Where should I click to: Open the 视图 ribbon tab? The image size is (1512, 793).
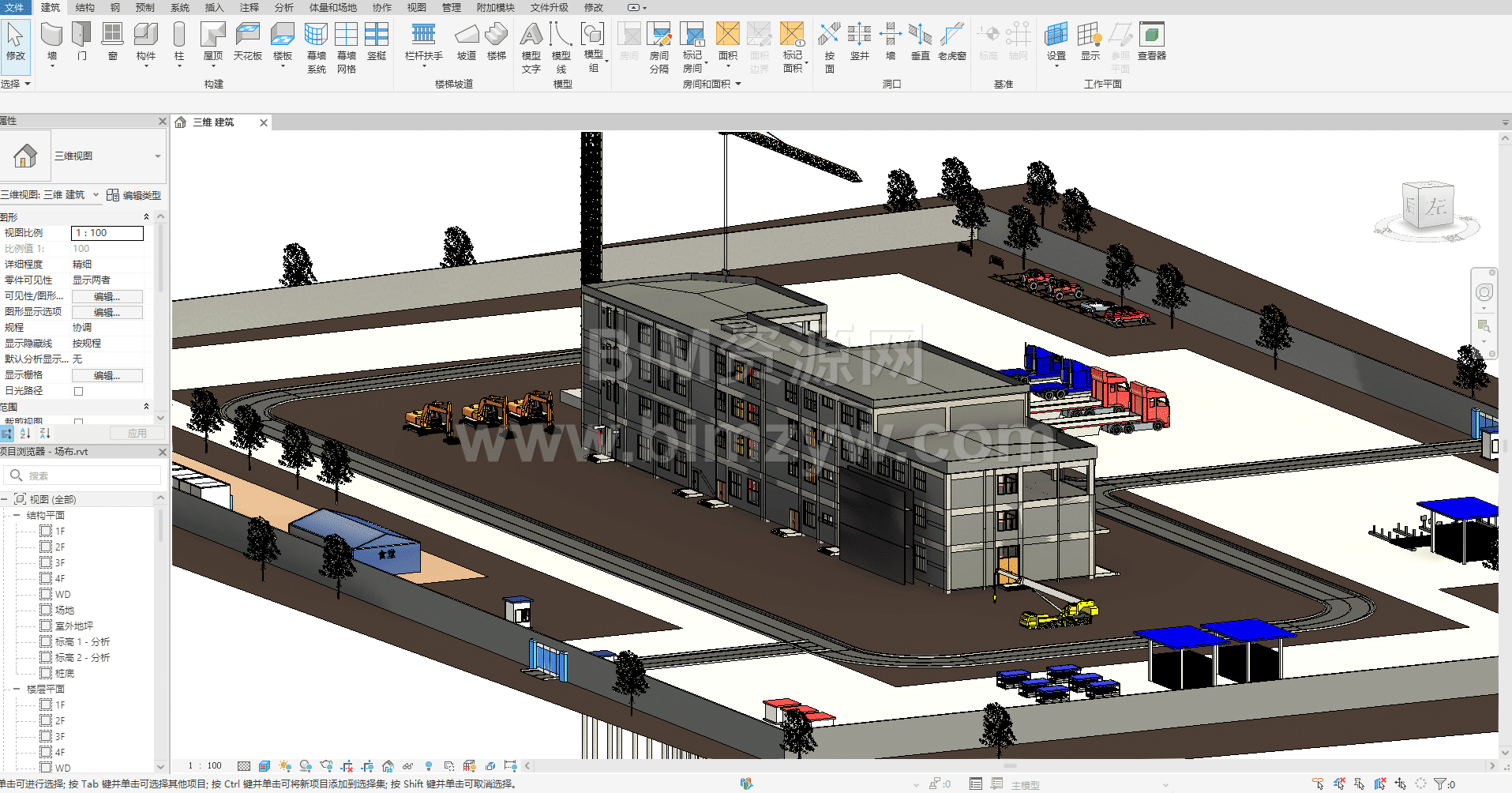(416, 7)
